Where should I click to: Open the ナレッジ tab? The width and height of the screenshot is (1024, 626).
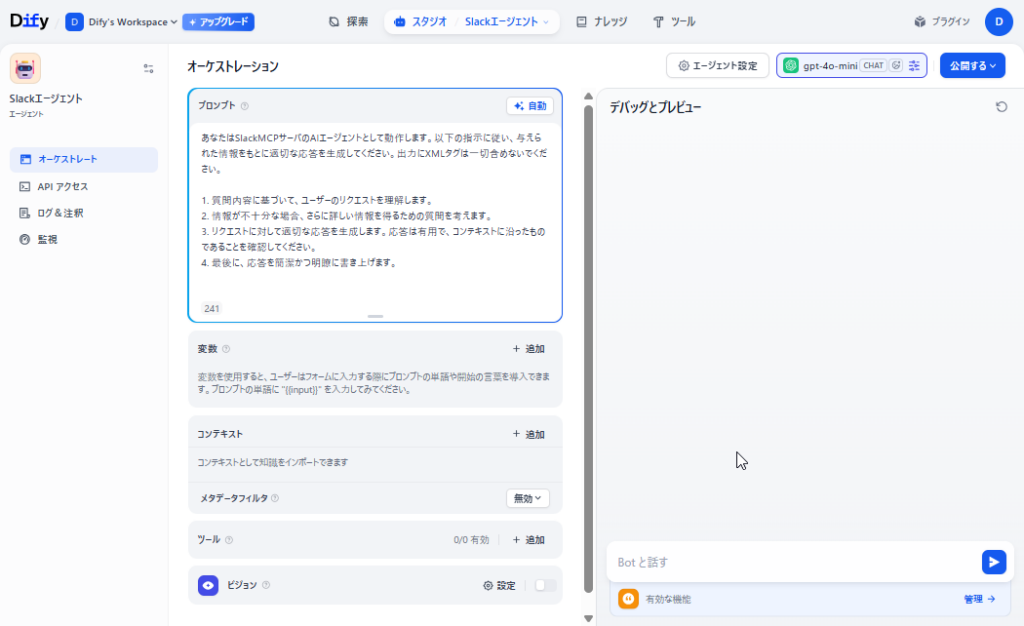[602, 22]
